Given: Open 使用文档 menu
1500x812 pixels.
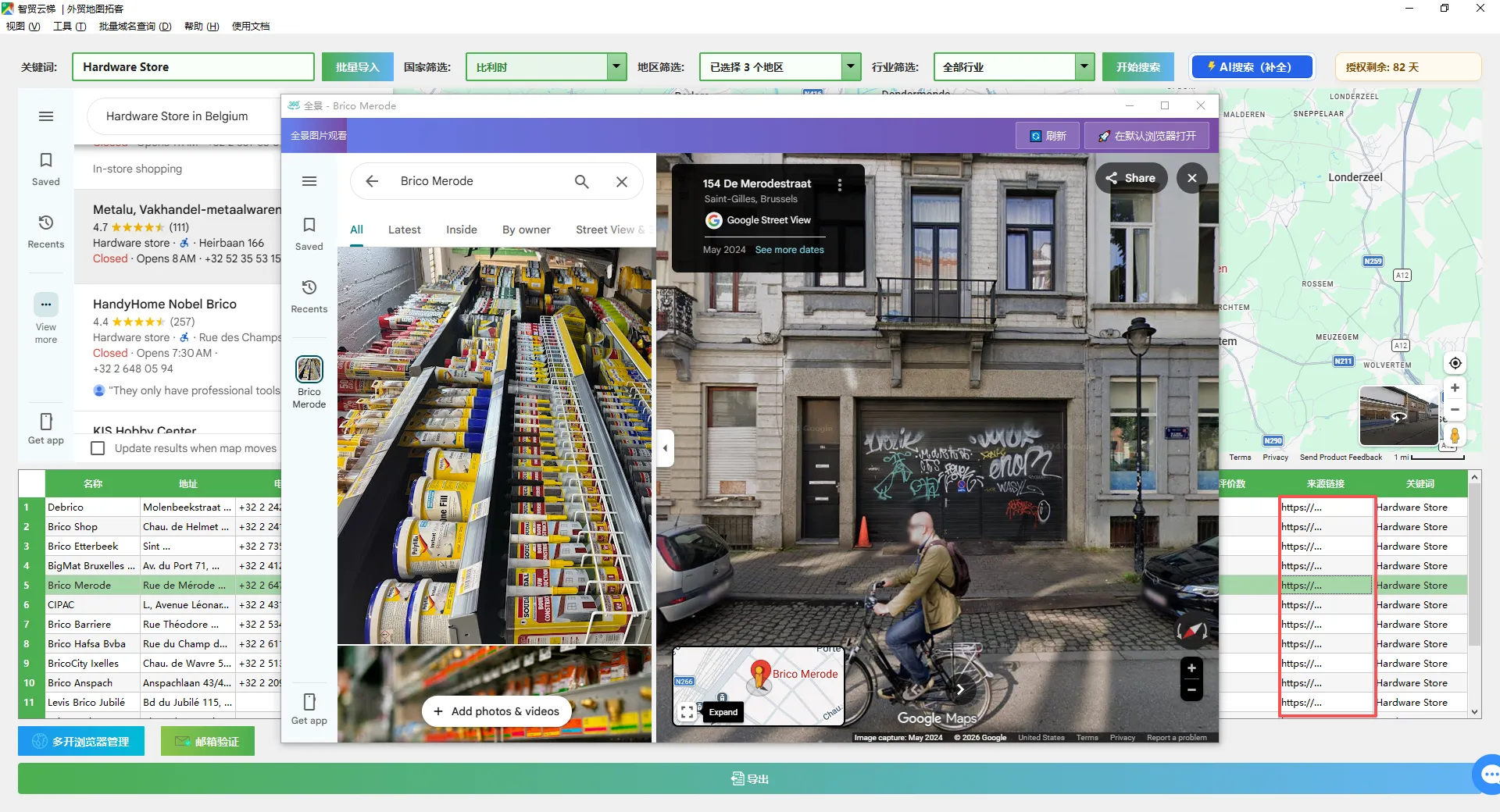Looking at the screenshot, I should click(x=251, y=26).
